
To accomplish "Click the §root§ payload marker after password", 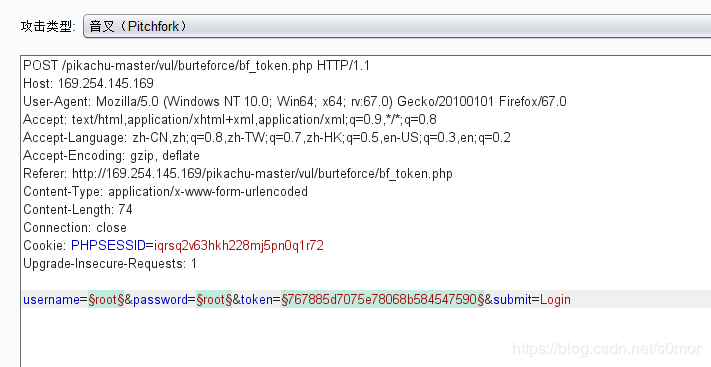I will [214, 299].
